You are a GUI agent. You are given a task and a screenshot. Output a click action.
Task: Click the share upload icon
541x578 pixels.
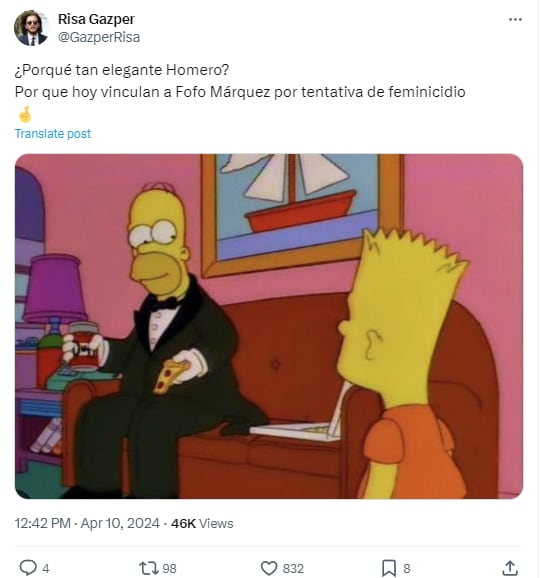click(510, 568)
